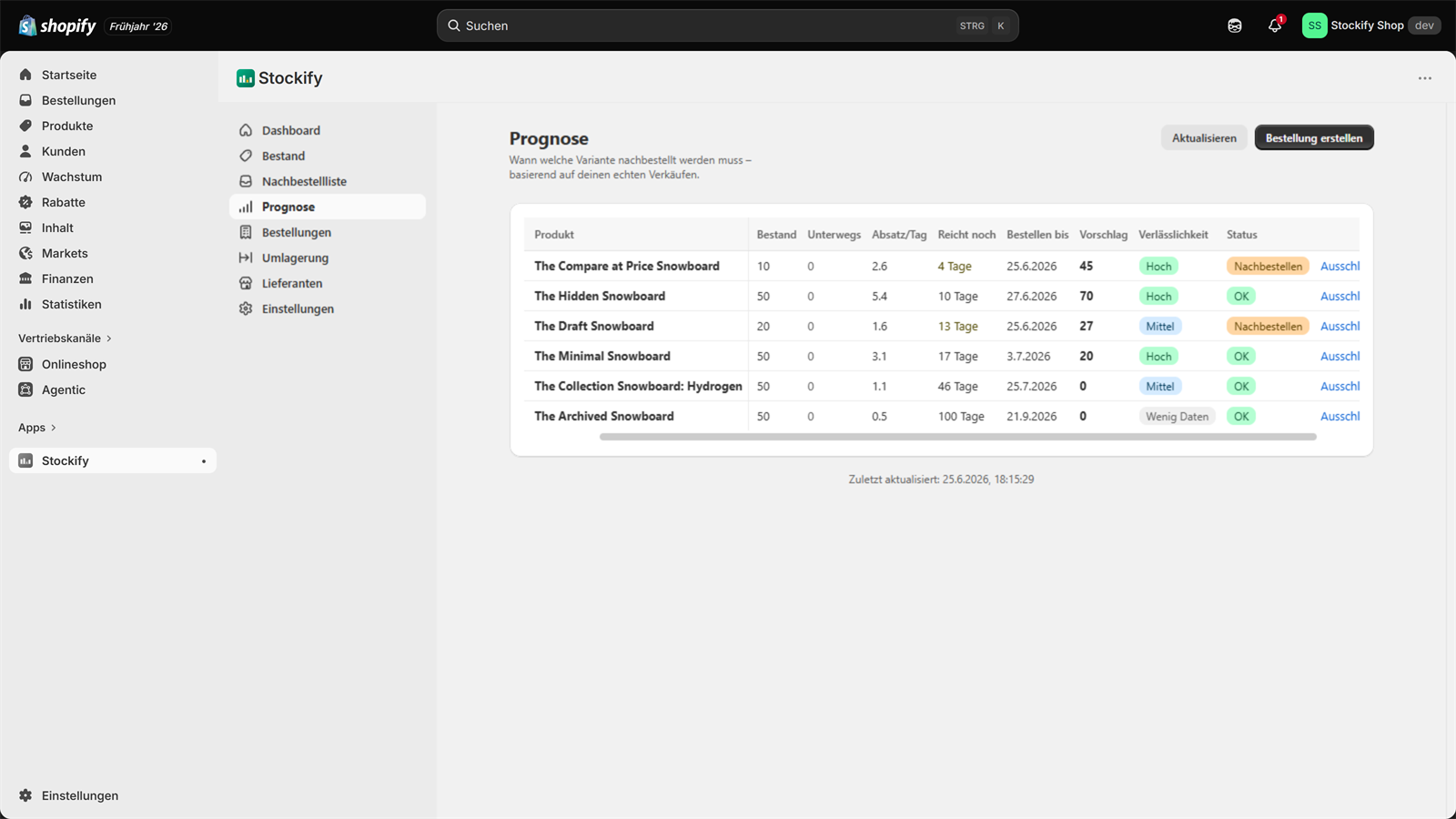
Task: Open the three-dot app menu
Action: point(1425,78)
